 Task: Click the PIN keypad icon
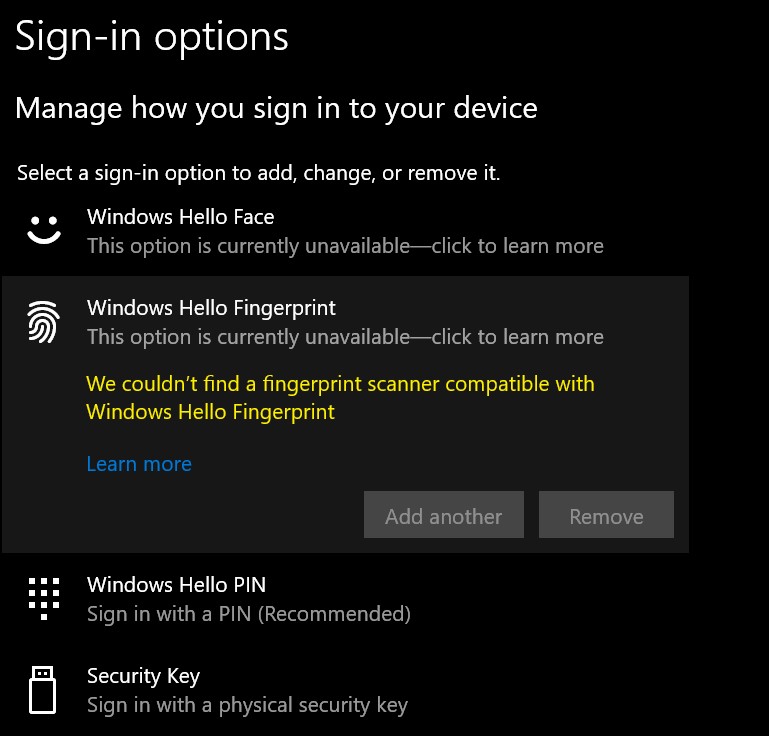(44, 599)
